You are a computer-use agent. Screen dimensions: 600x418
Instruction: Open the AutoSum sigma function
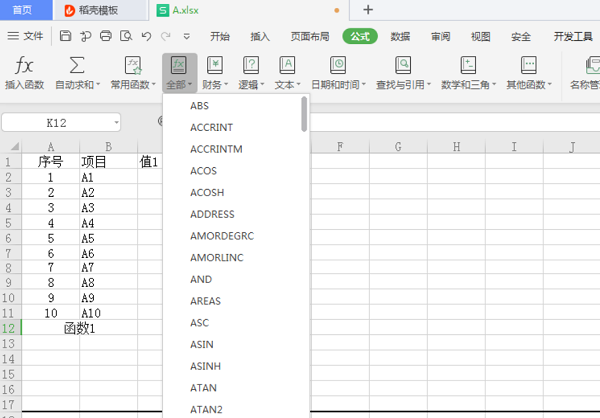pyautogui.click(x=77, y=65)
